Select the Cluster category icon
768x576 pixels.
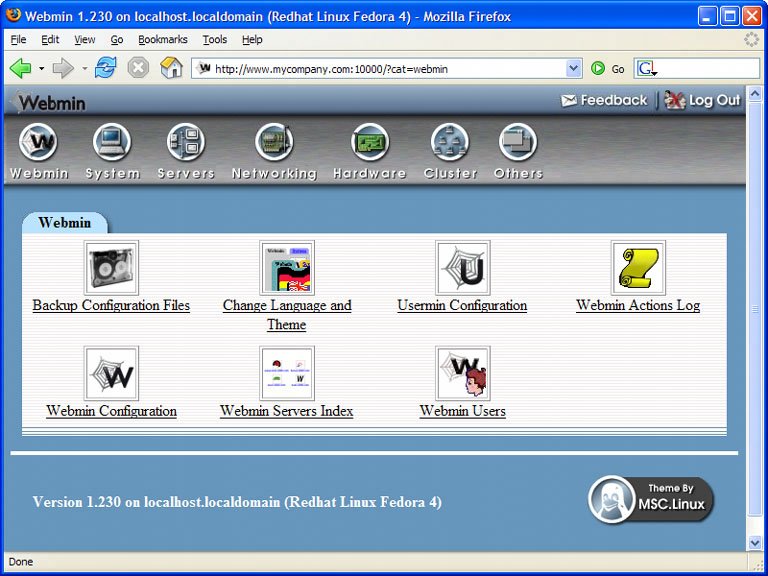pos(450,143)
